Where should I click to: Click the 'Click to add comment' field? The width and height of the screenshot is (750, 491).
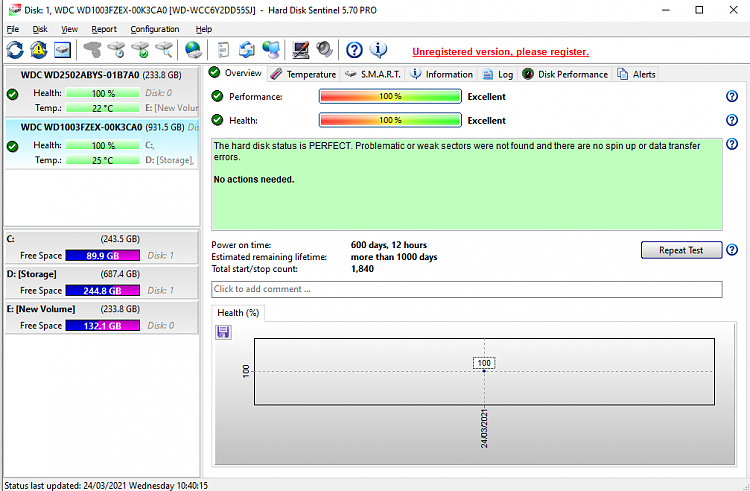466,289
